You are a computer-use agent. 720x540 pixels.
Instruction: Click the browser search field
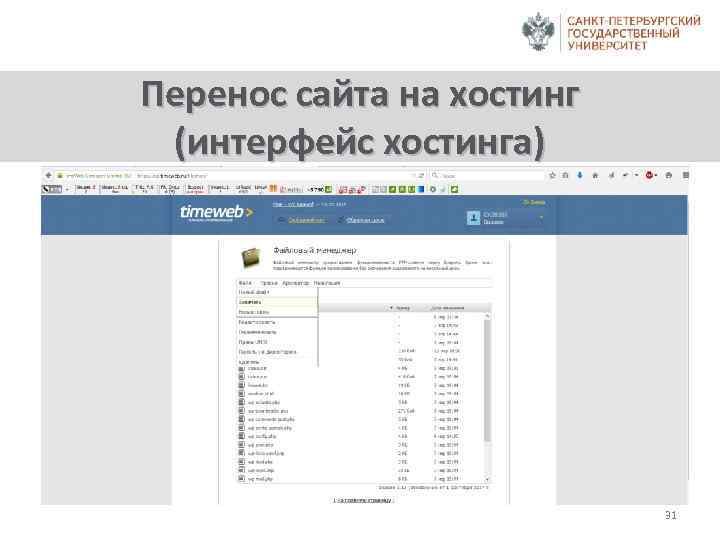tap(487, 175)
